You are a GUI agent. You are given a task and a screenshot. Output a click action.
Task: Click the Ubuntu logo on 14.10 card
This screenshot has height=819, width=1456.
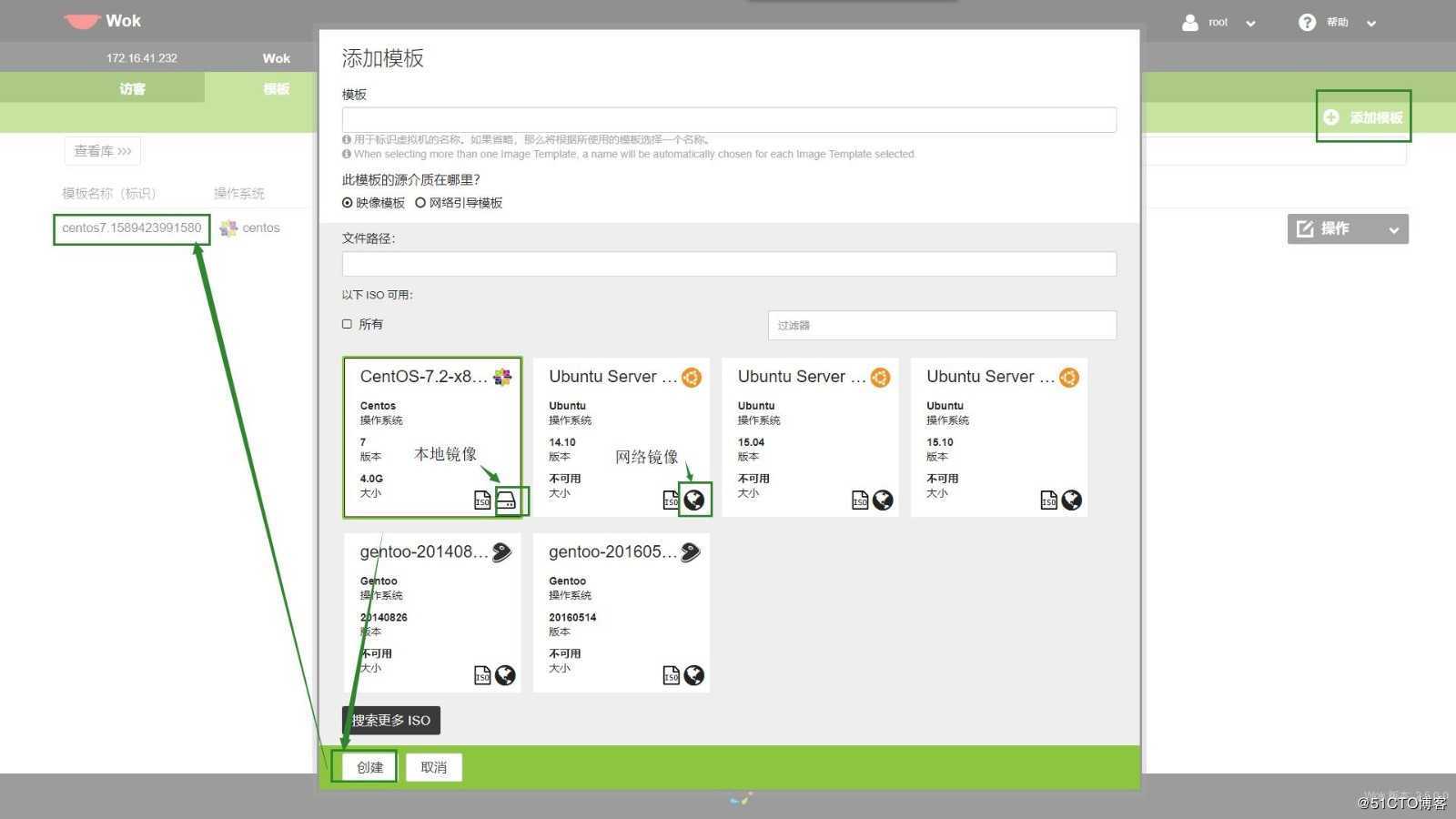(692, 377)
